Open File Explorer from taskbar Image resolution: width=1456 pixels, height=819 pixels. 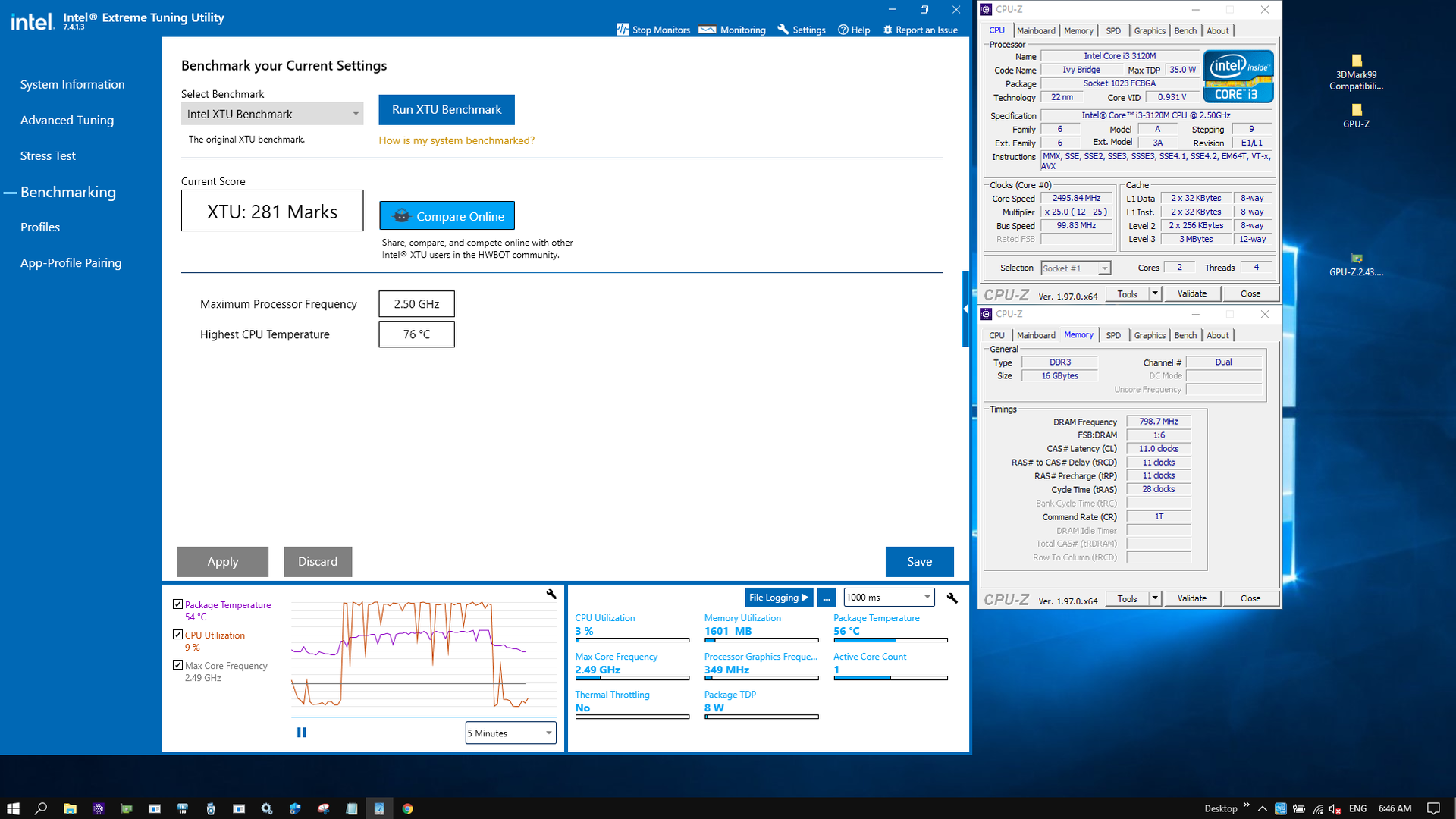(x=70, y=808)
